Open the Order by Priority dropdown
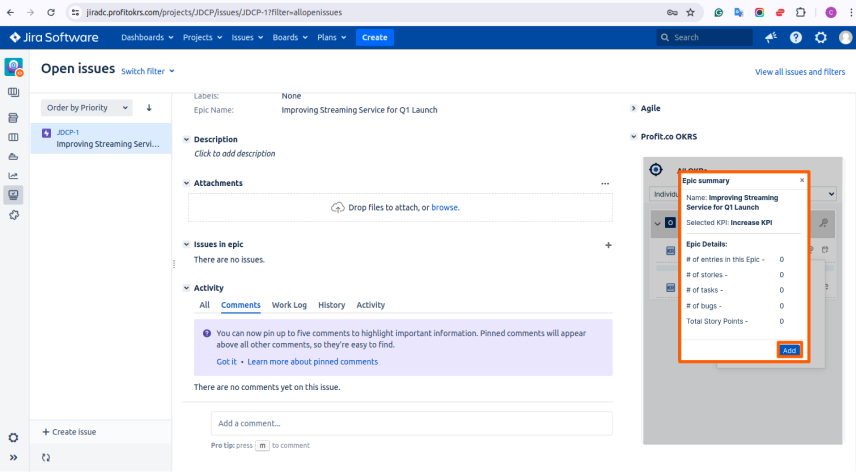The width and height of the screenshot is (856, 472). tap(87, 107)
